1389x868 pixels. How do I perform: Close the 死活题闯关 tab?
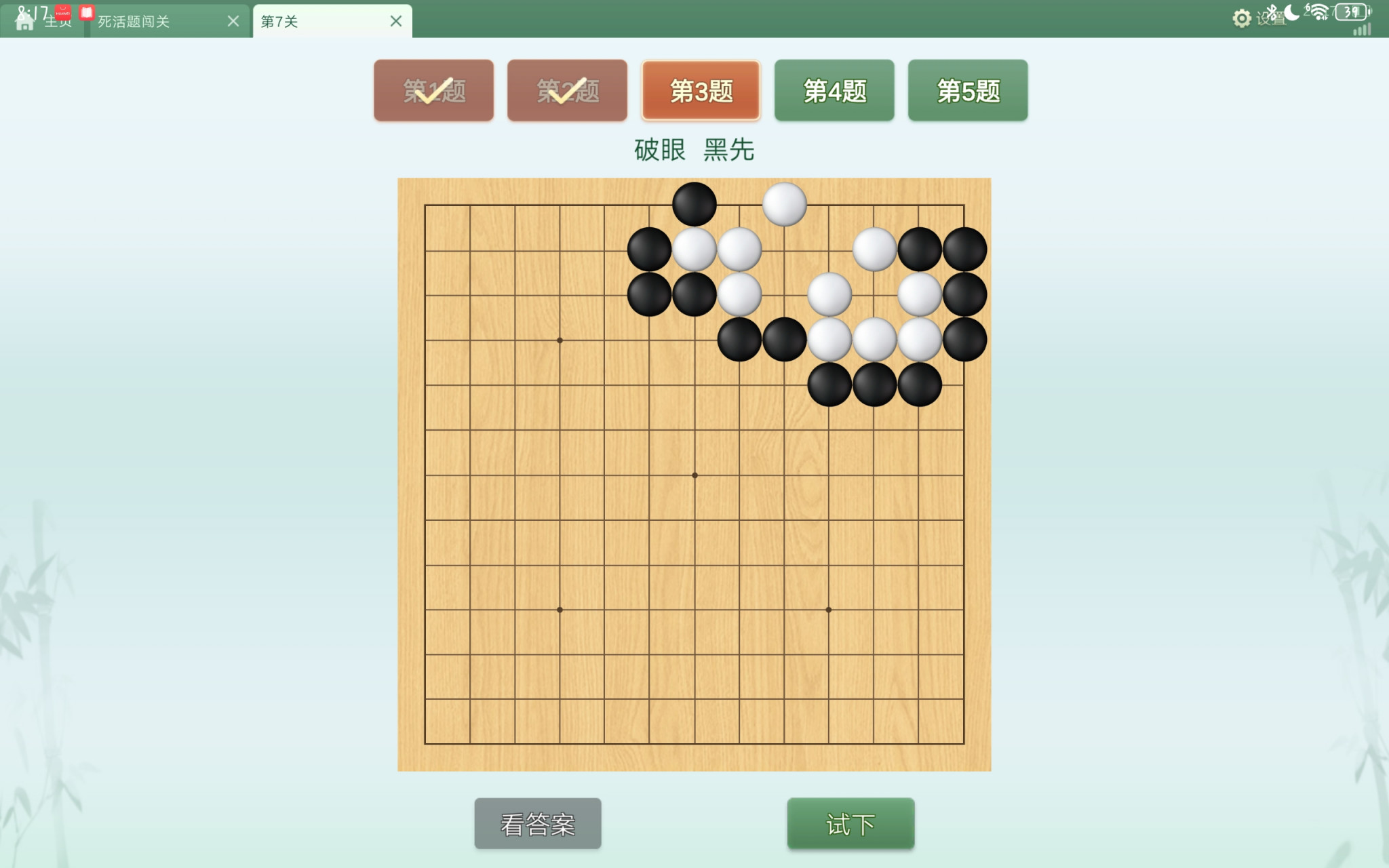(233, 21)
